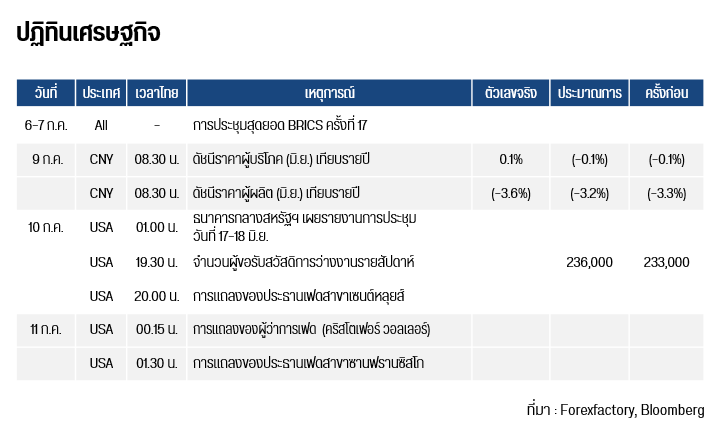Click the '11 ก.ค.' date cell
720x442 pixels.
tap(46, 329)
